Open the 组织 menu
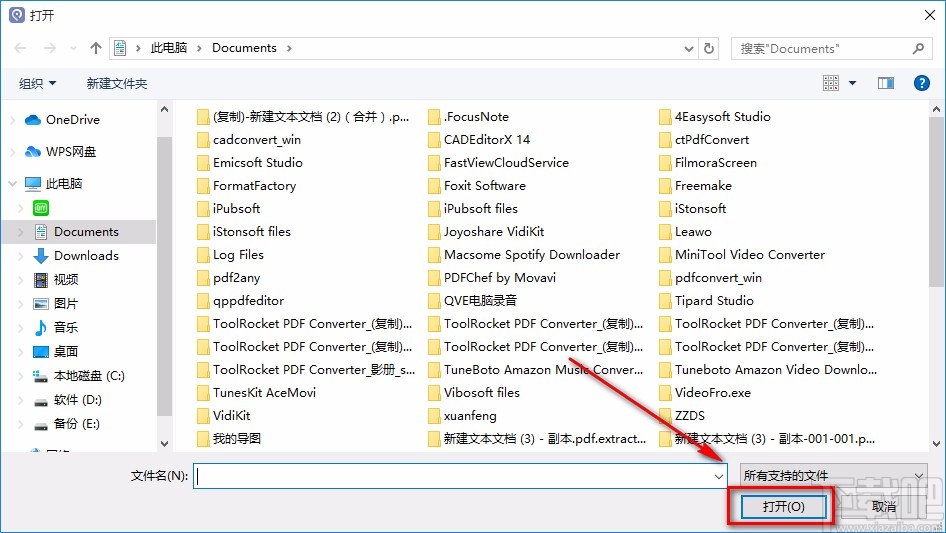Screen dimensions: 946x533 pyautogui.click(x=37, y=83)
